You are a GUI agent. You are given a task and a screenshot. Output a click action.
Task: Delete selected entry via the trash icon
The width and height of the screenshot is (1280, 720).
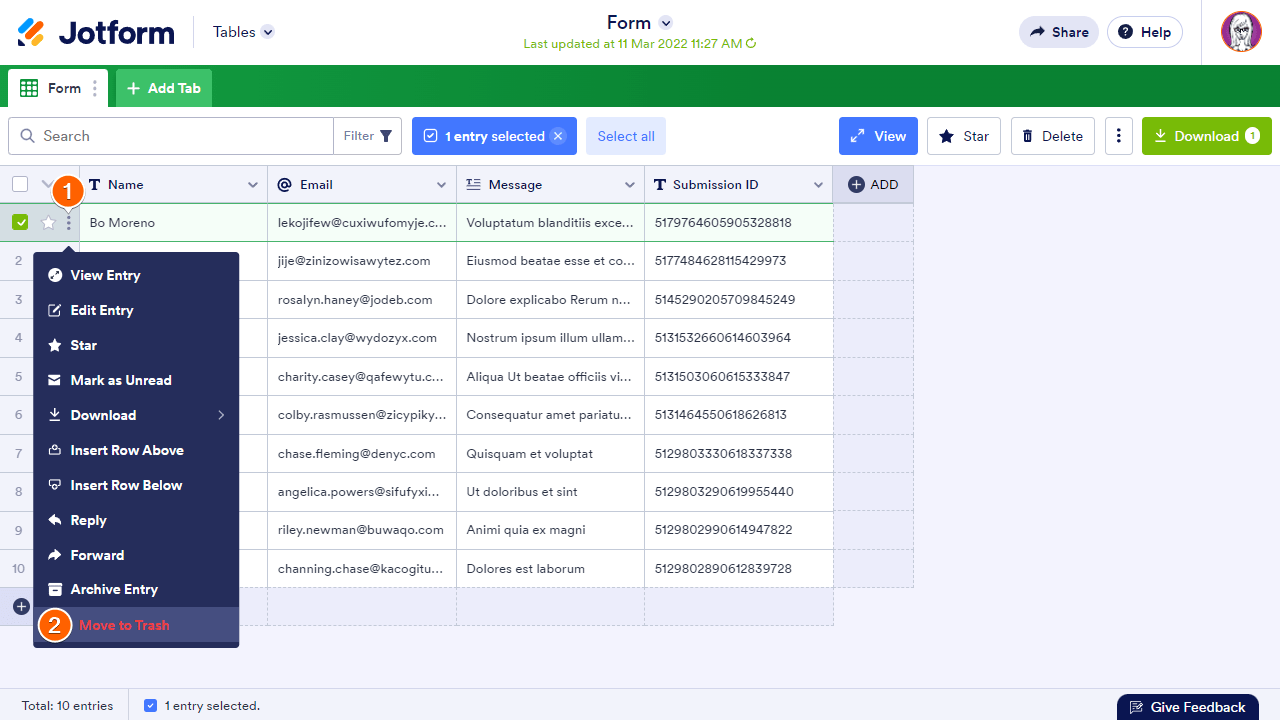tap(1052, 135)
